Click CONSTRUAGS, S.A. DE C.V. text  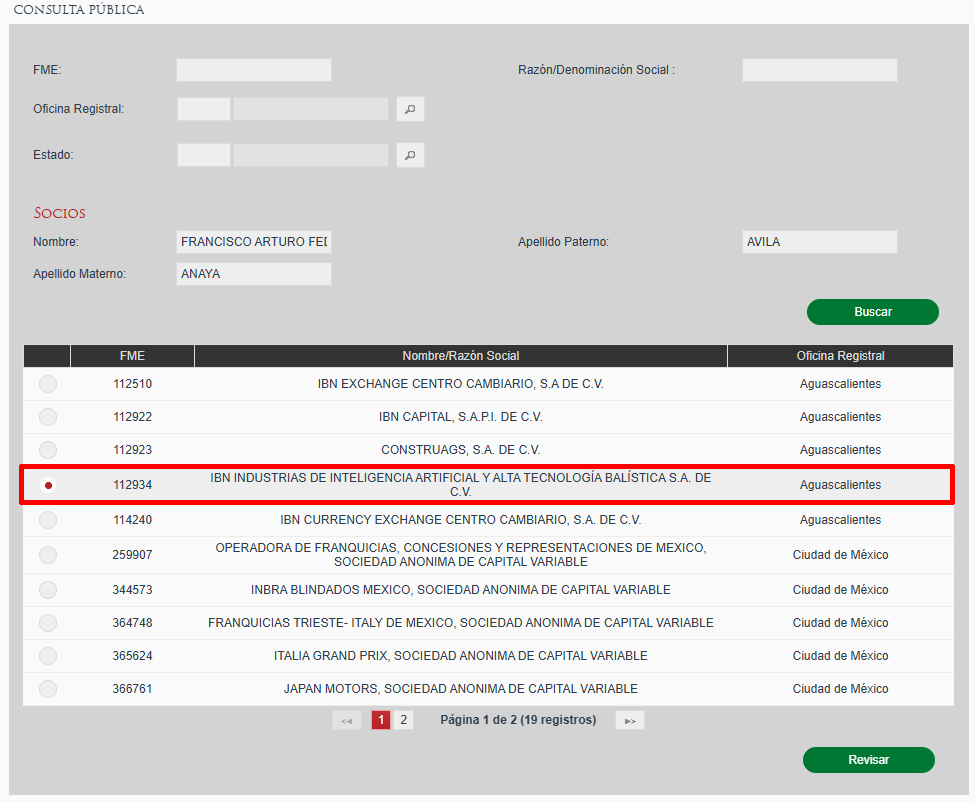(x=461, y=450)
